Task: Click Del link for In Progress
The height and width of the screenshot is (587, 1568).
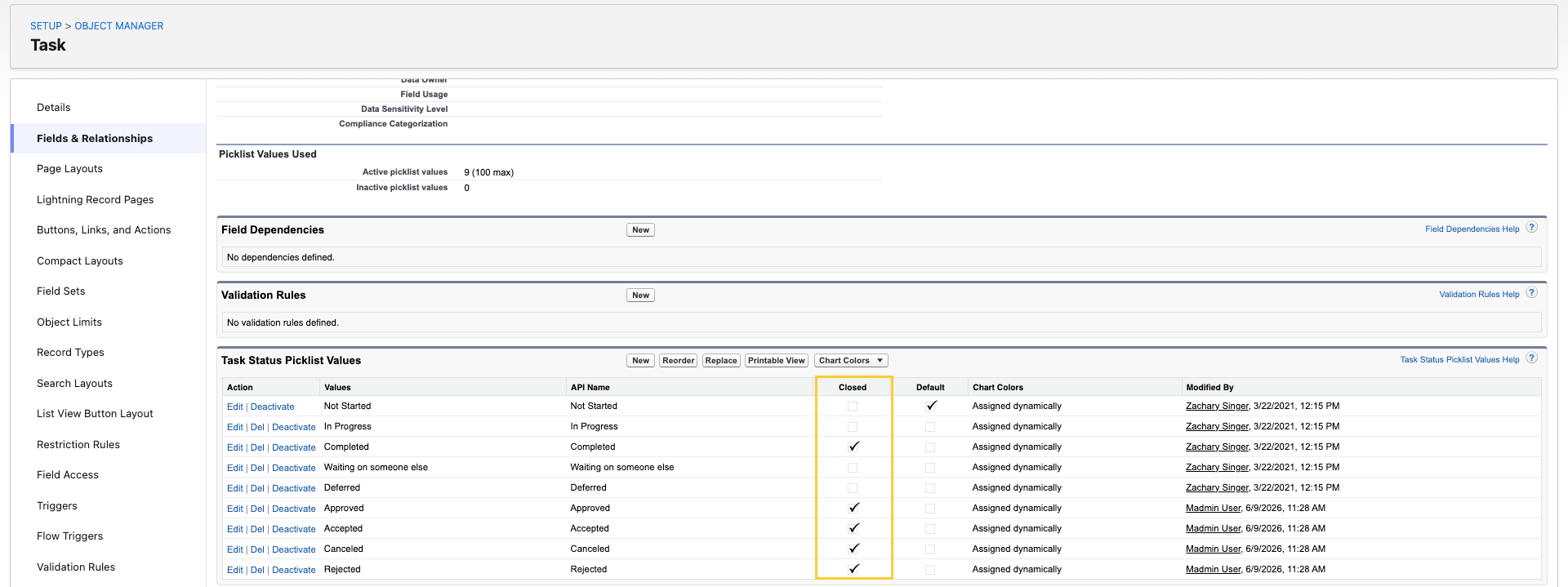Action: pos(257,427)
